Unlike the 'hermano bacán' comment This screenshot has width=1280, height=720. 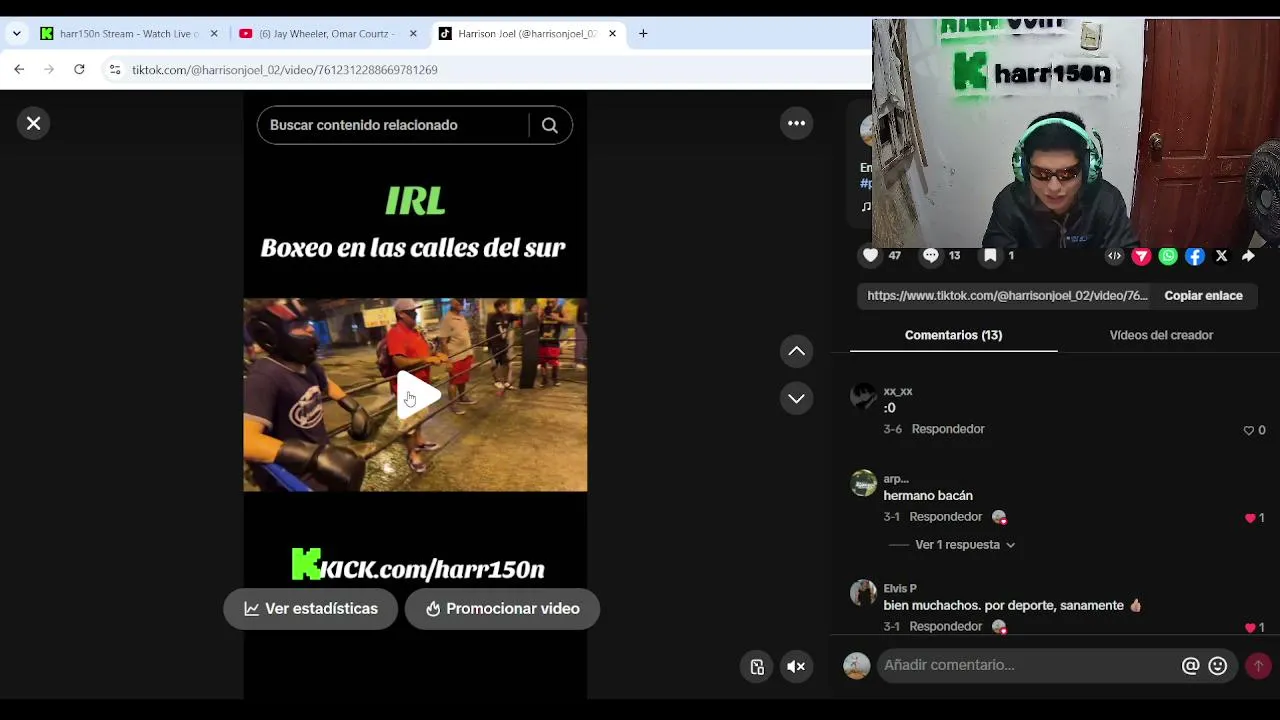coord(1250,518)
